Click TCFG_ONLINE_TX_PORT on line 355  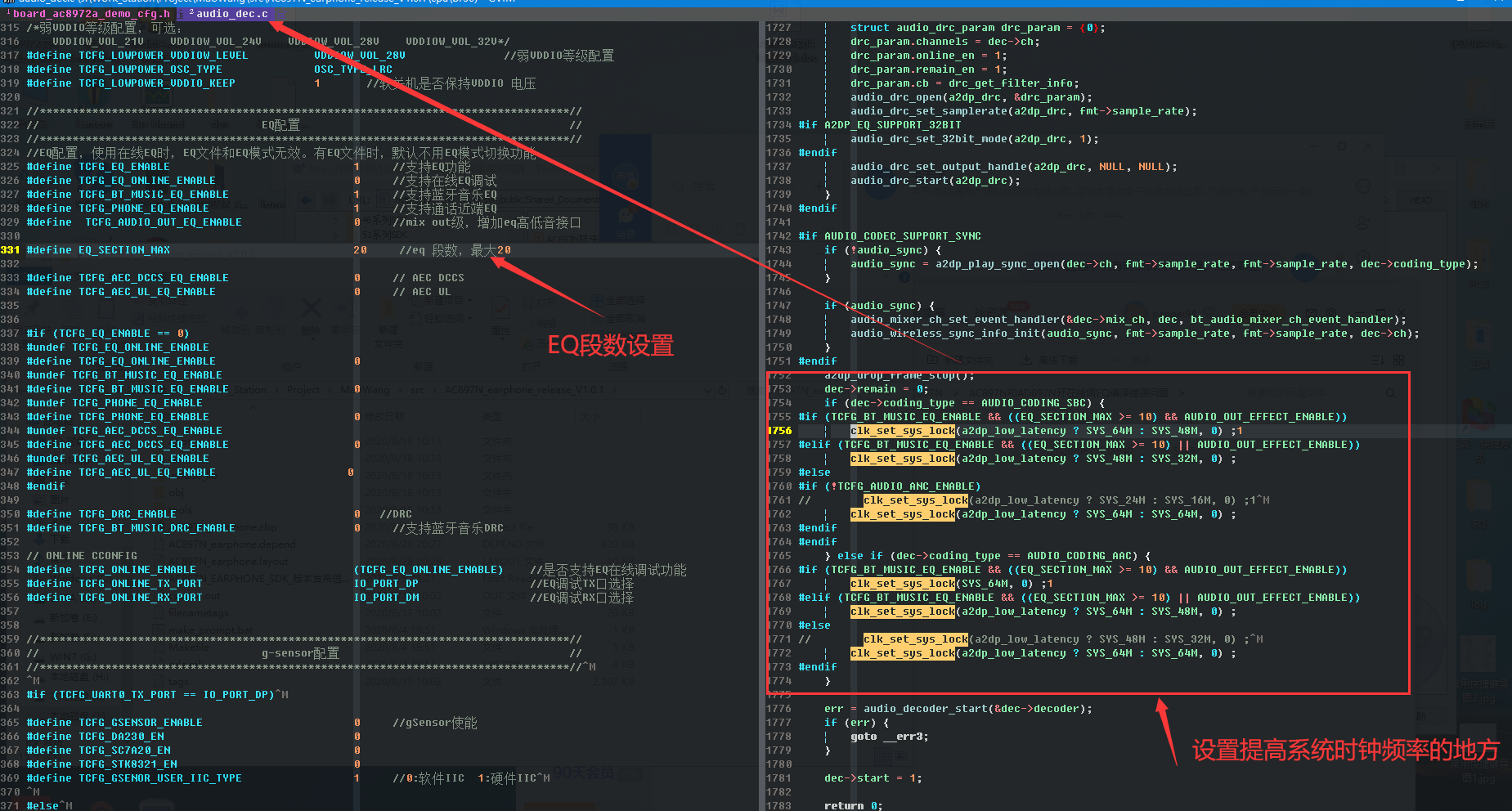(141, 584)
